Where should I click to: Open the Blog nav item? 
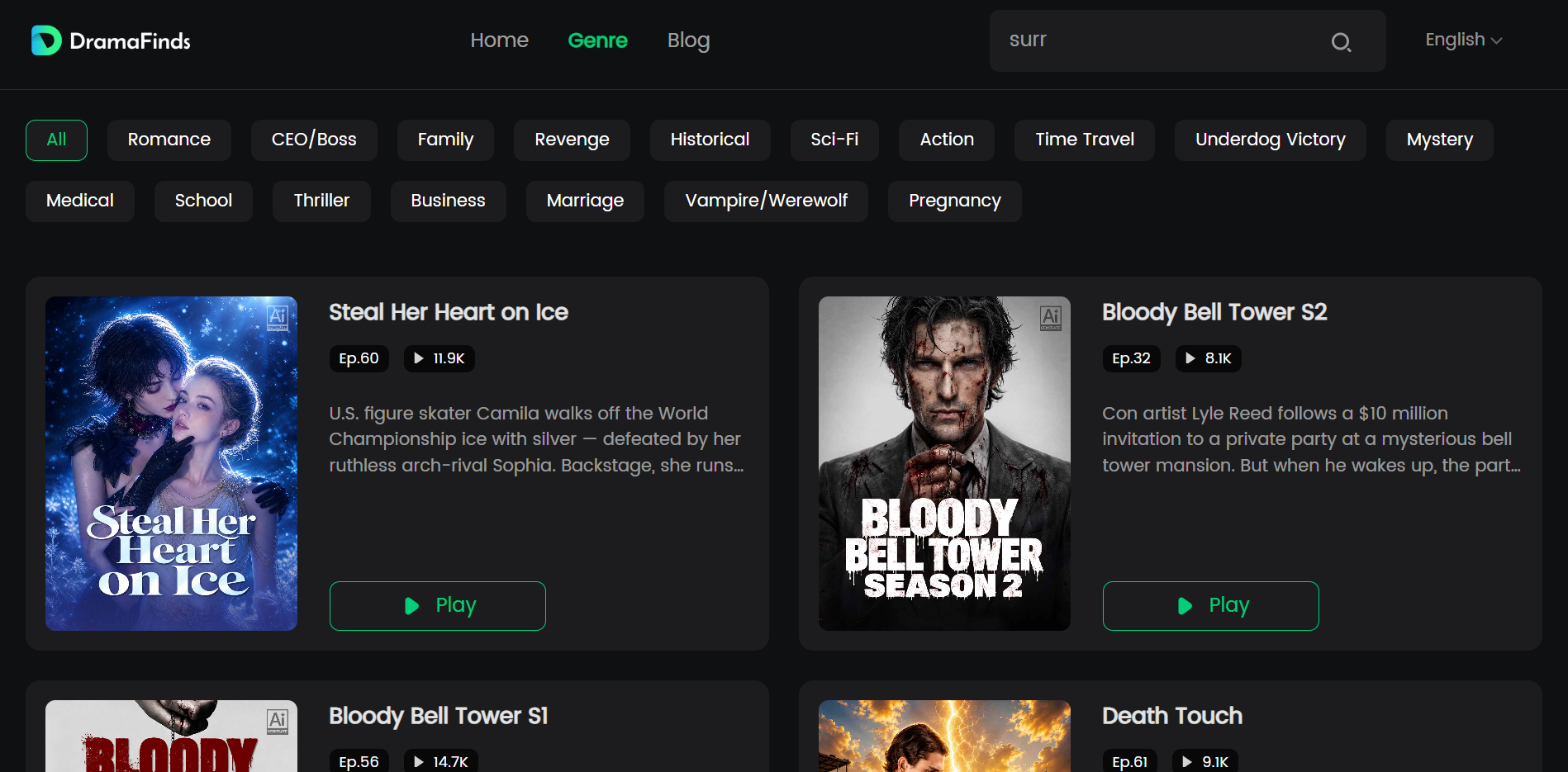click(688, 40)
